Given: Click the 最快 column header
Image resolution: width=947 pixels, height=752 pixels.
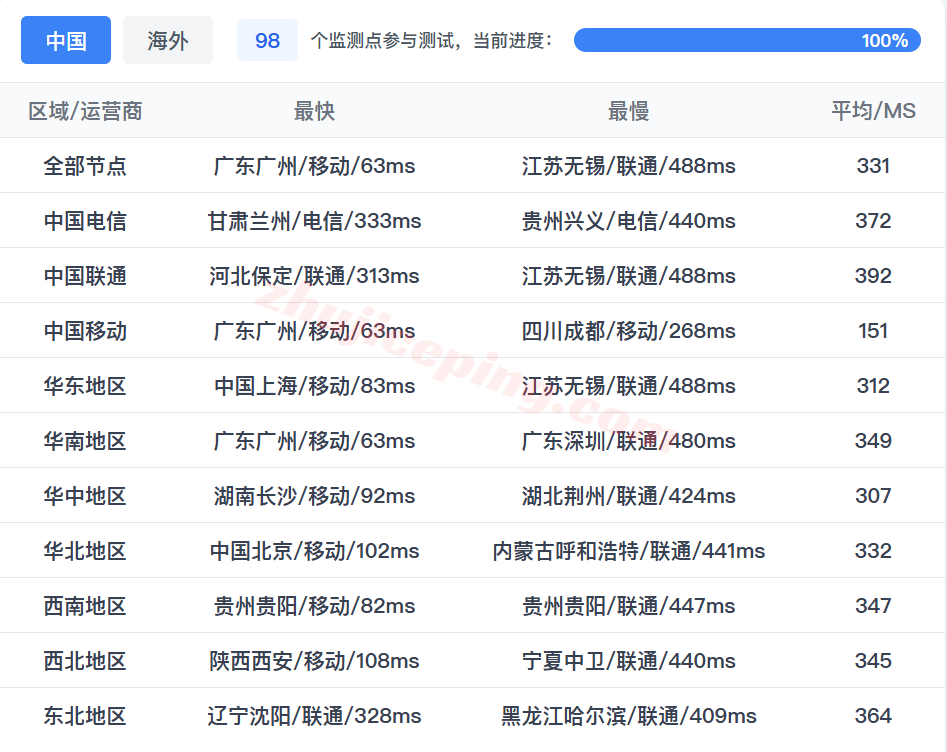Looking at the screenshot, I should pyautogui.click(x=314, y=111).
